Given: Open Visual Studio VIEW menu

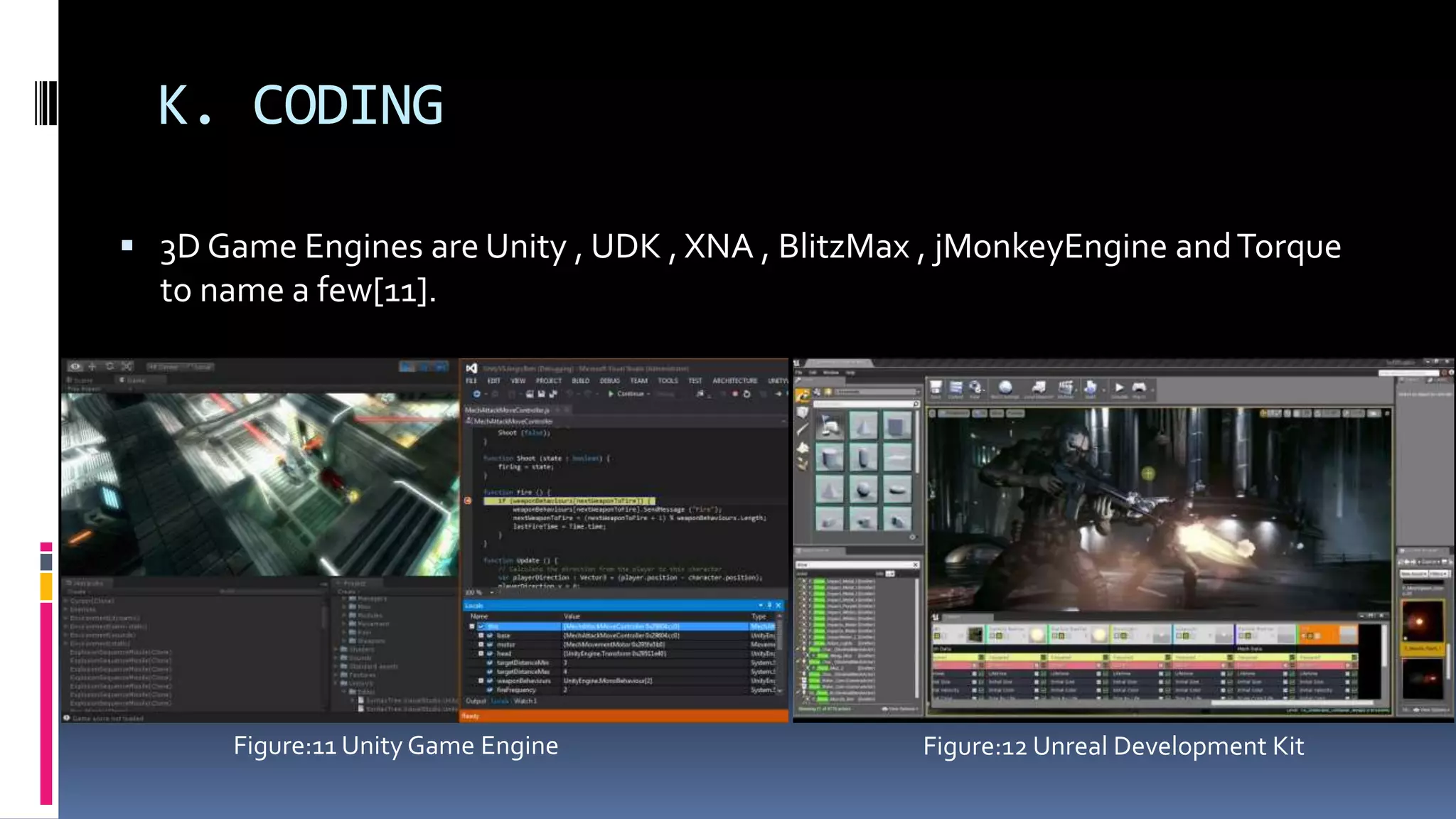Looking at the screenshot, I should tap(518, 381).
